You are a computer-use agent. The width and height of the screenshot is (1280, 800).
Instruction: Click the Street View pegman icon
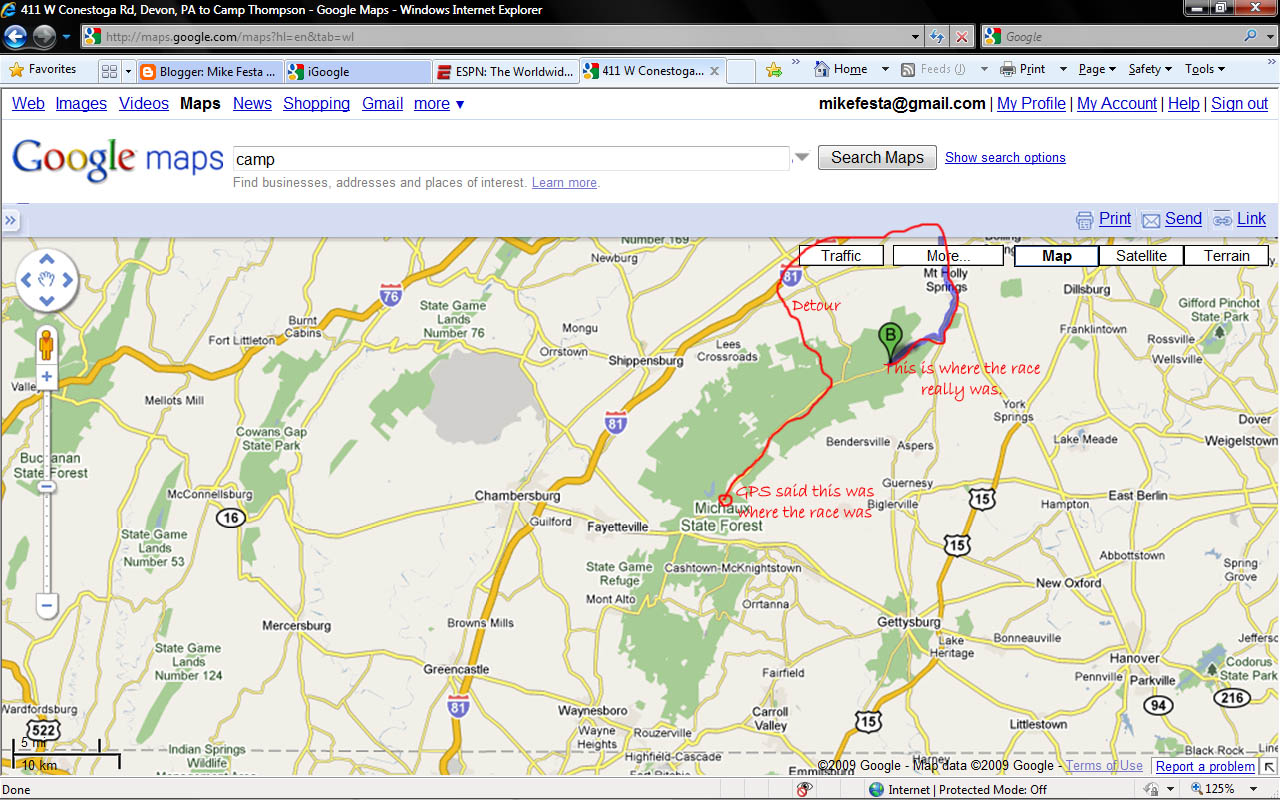click(x=46, y=345)
